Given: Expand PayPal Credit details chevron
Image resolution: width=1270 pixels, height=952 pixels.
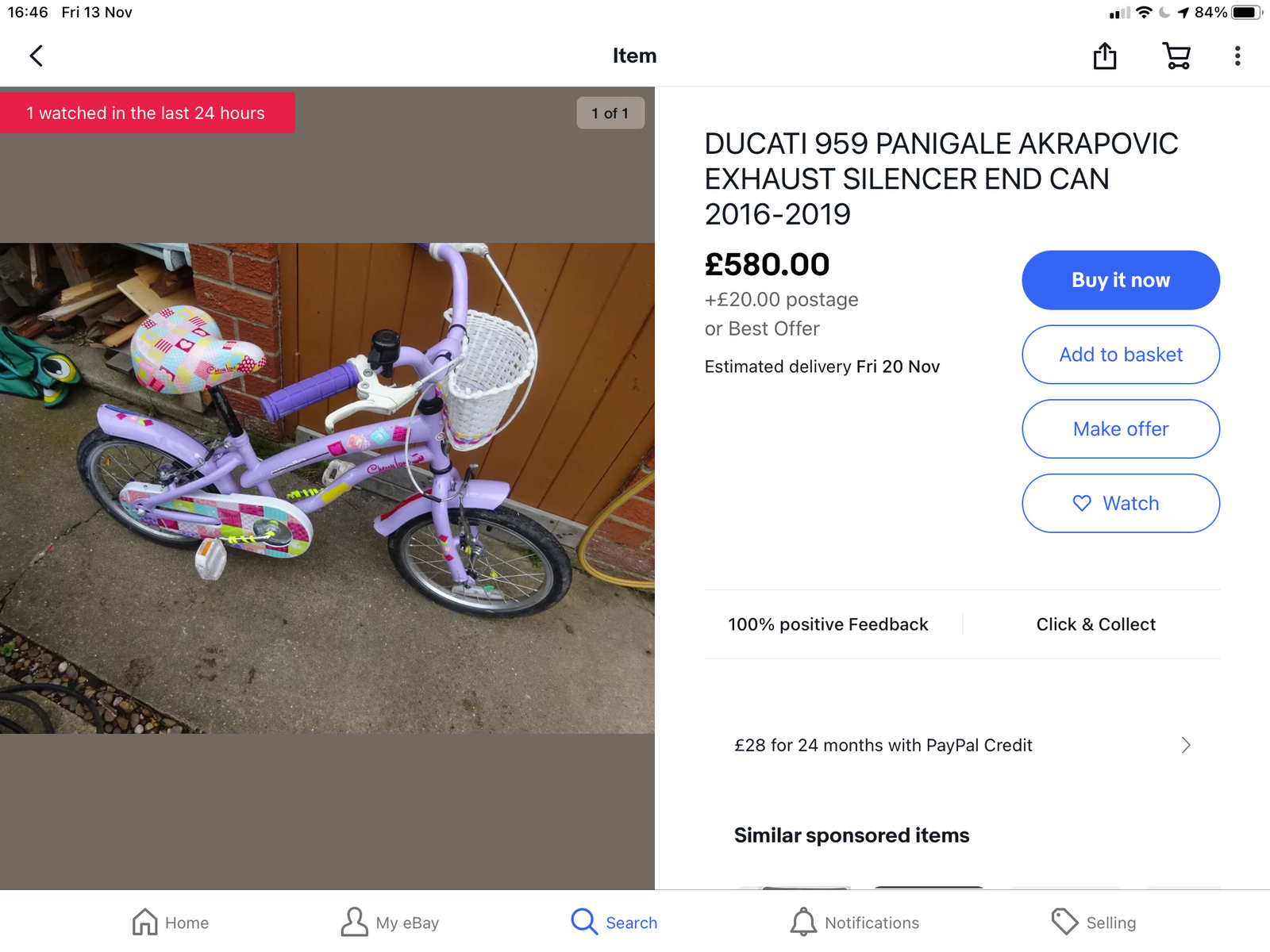Looking at the screenshot, I should tap(1185, 745).
